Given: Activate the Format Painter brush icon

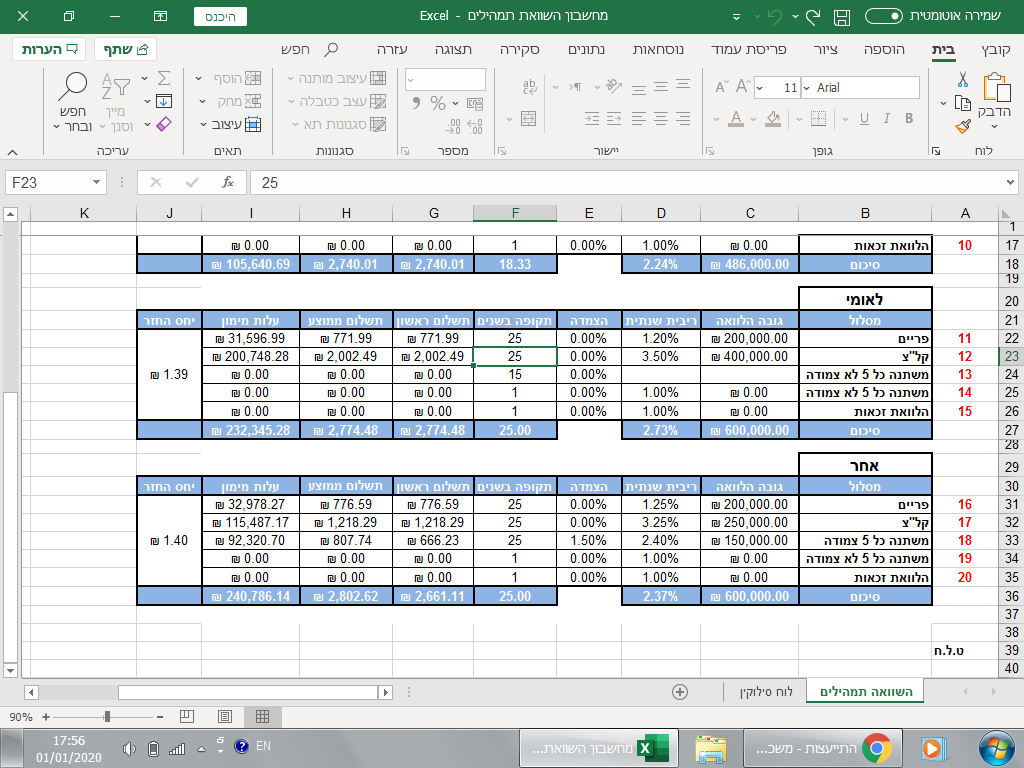Looking at the screenshot, I should coord(962,127).
